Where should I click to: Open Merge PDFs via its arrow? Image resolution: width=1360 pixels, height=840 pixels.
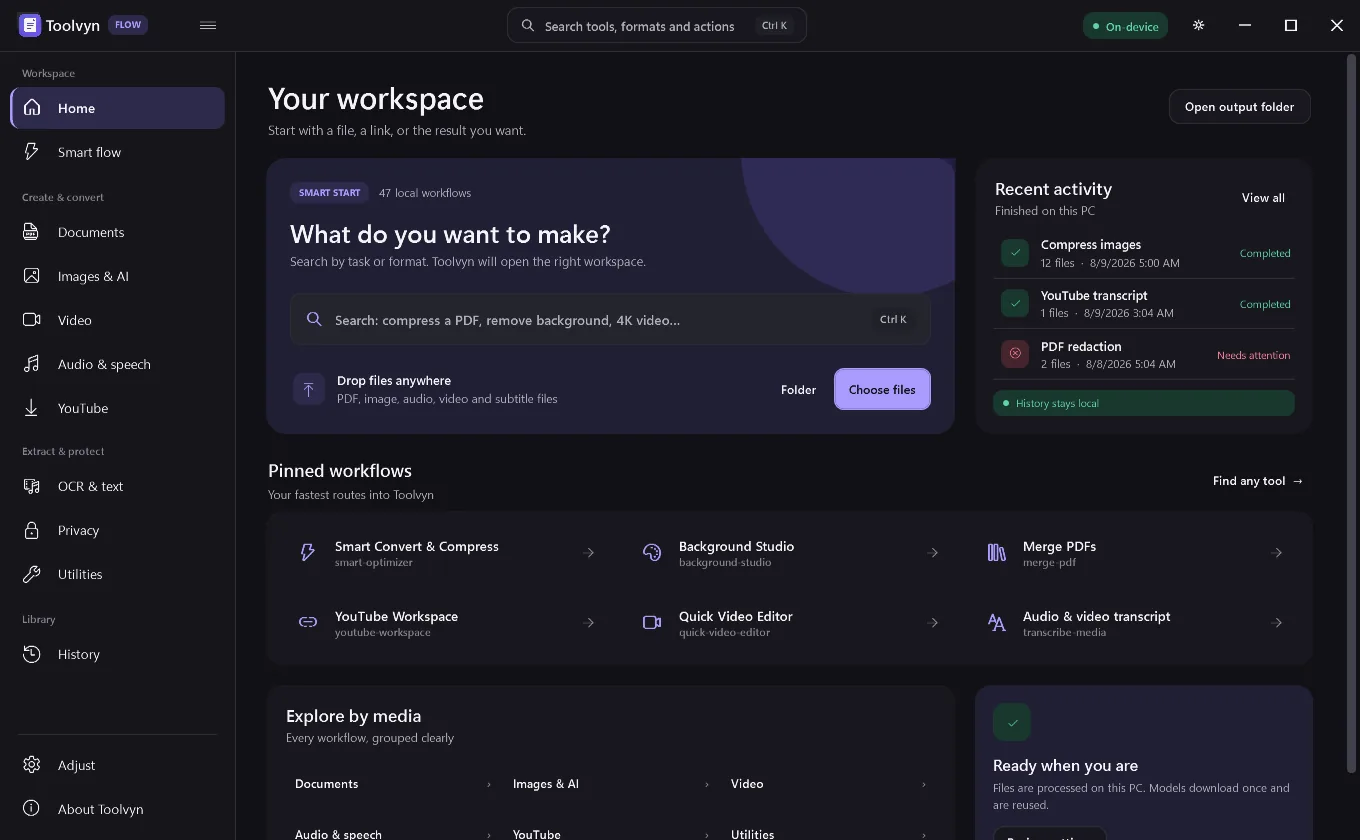coord(1277,553)
